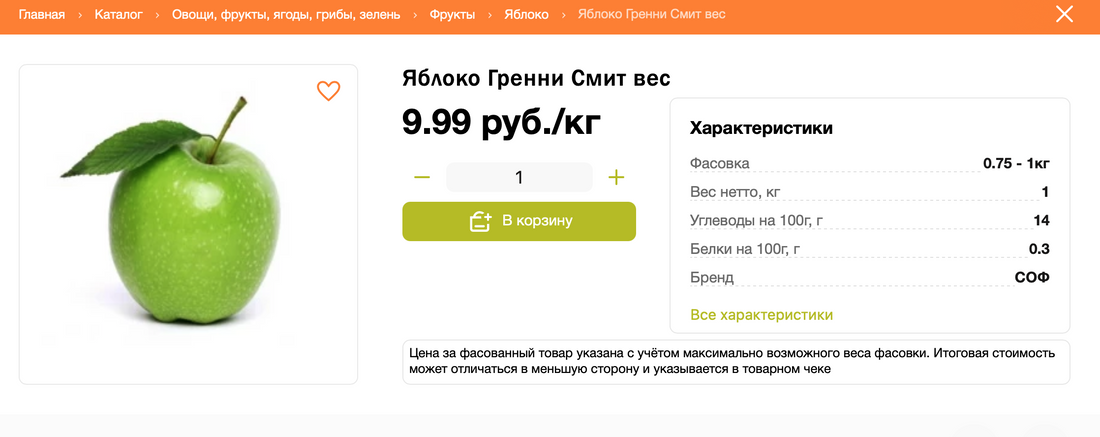Decrease quantity with the minus icon
The width and height of the screenshot is (1100, 437).
pos(422,178)
